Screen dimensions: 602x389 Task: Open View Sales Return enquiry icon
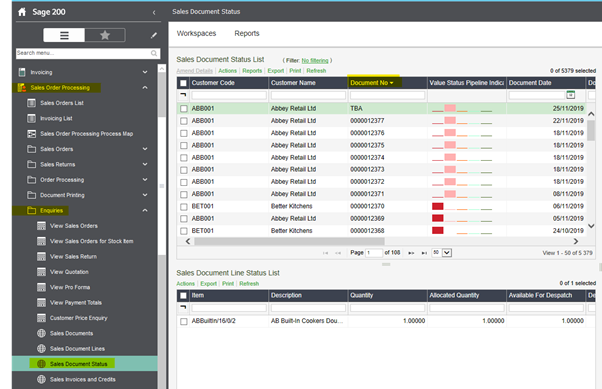[x=41, y=257]
